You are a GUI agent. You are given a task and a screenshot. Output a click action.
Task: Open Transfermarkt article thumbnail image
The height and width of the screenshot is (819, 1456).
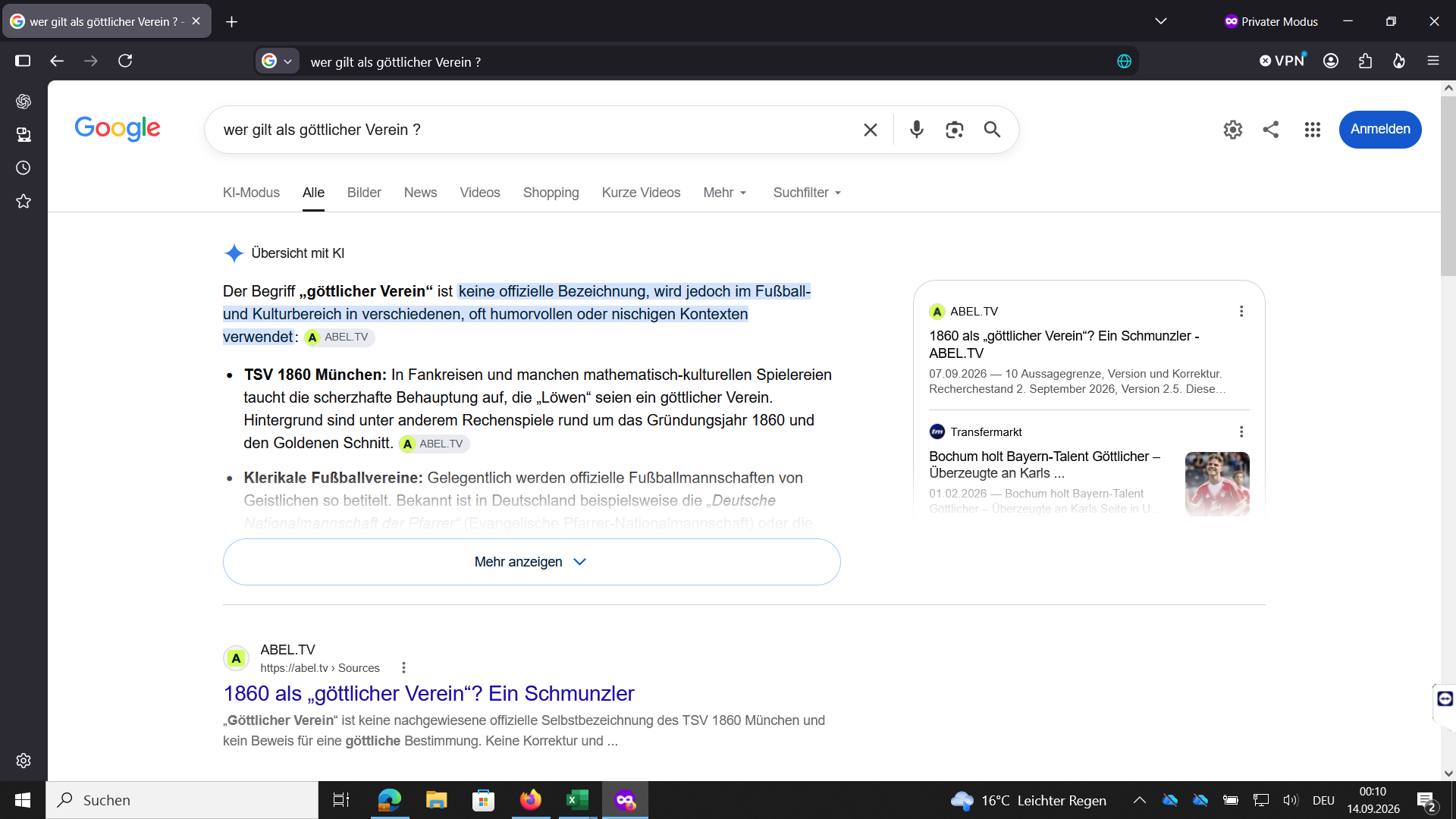[x=1217, y=484]
